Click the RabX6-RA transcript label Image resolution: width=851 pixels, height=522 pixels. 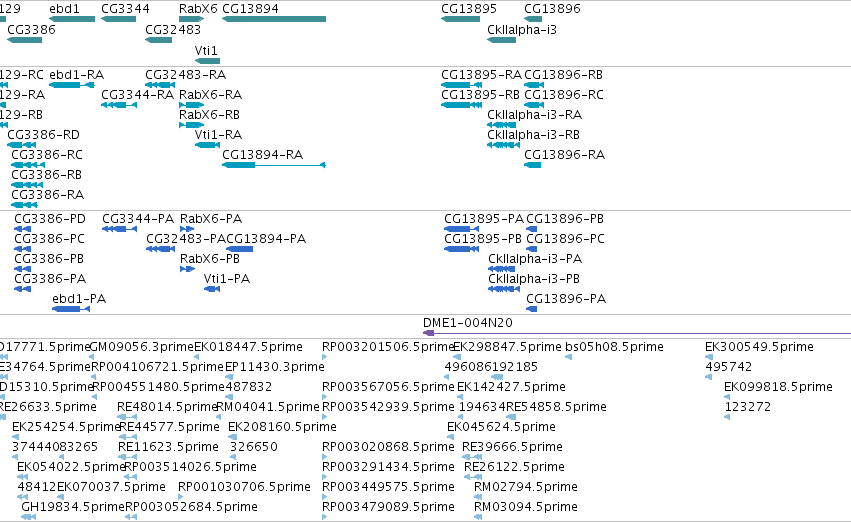coord(211,94)
